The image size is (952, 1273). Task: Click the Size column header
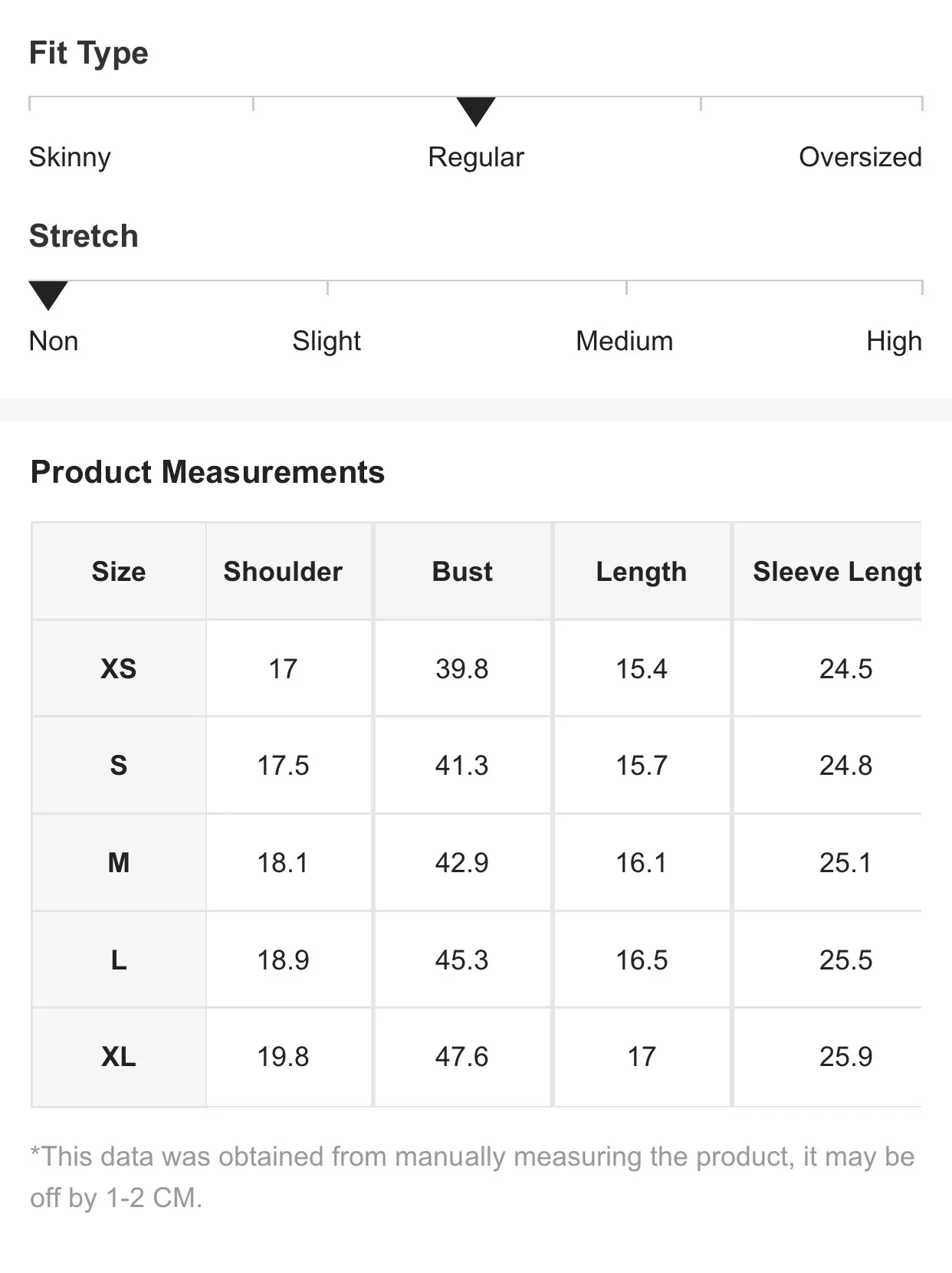[x=119, y=572]
